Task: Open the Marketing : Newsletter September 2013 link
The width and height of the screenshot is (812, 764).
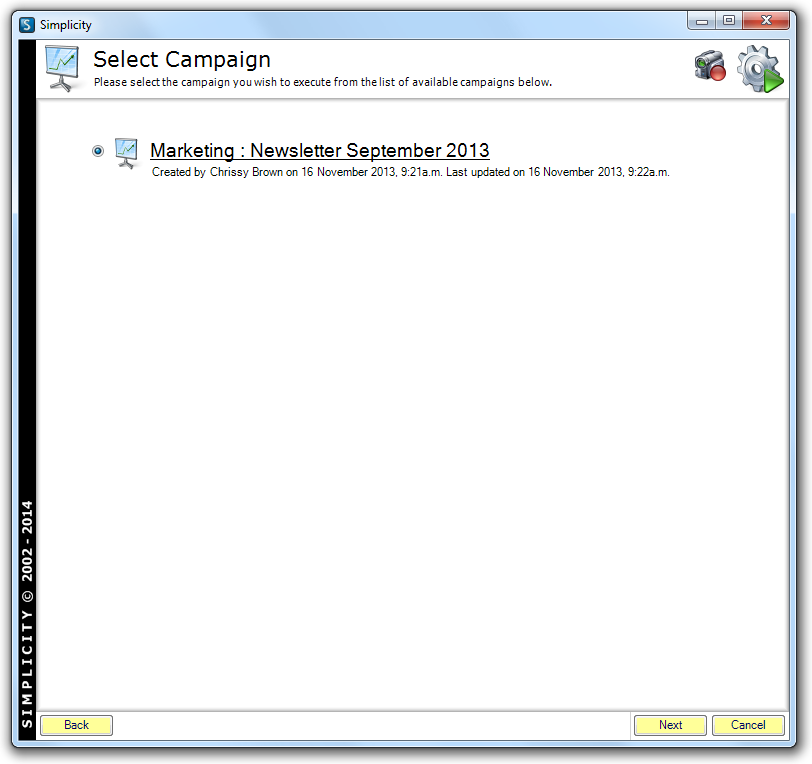Action: pos(320,151)
